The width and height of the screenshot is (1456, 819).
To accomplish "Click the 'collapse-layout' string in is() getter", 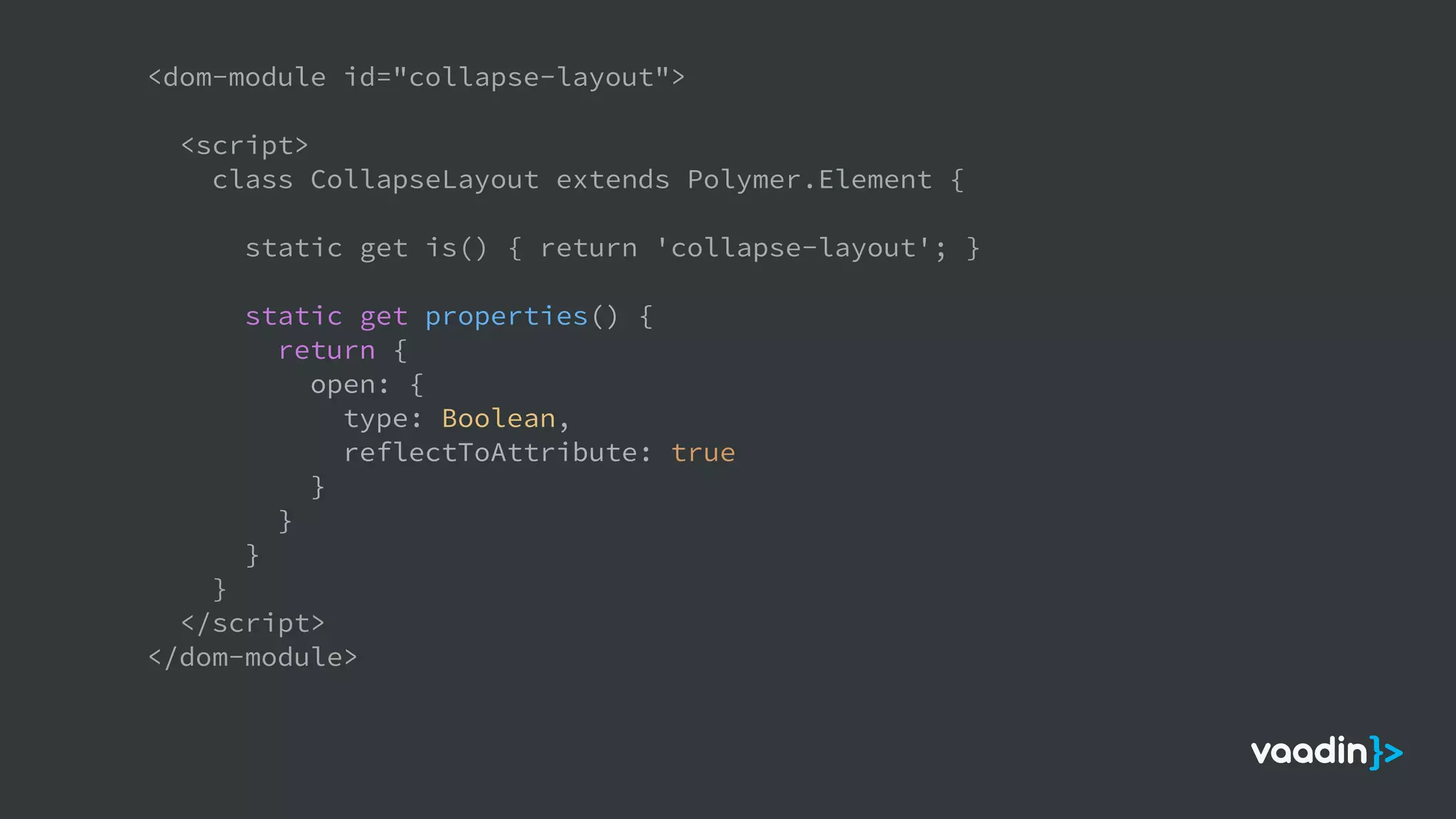I will (793, 248).
